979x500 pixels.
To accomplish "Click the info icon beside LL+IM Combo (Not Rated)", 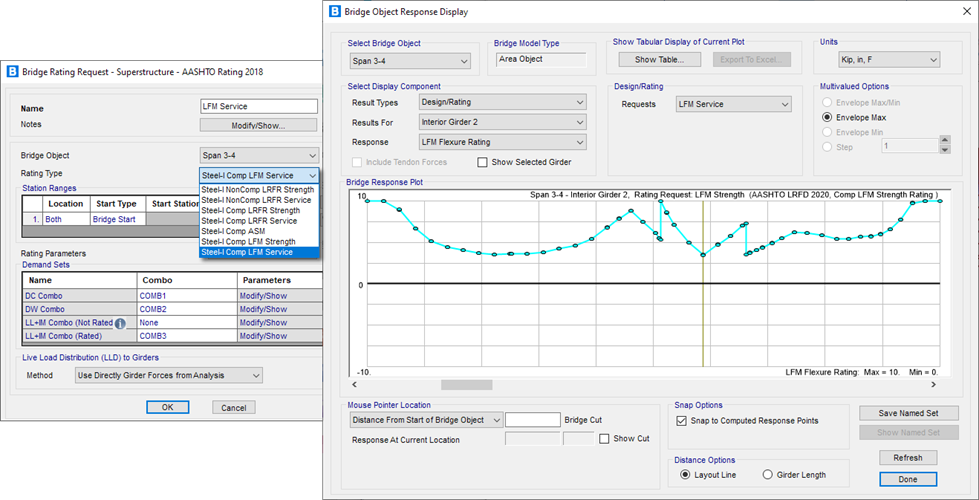I will click(120, 323).
